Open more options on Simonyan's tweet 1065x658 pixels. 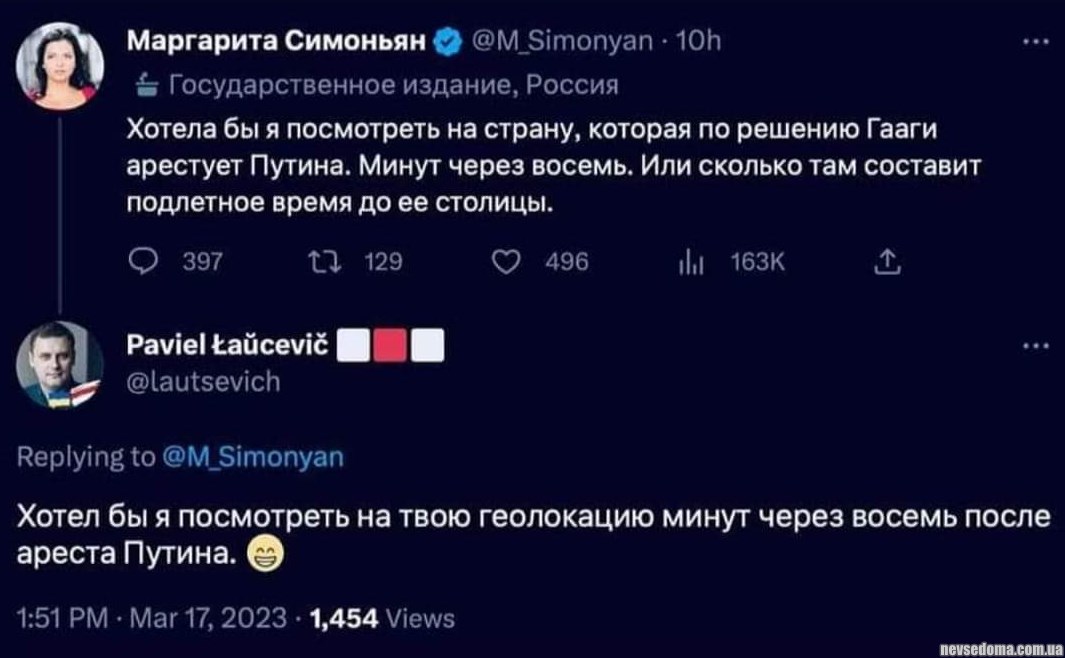tap(1037, 42)
